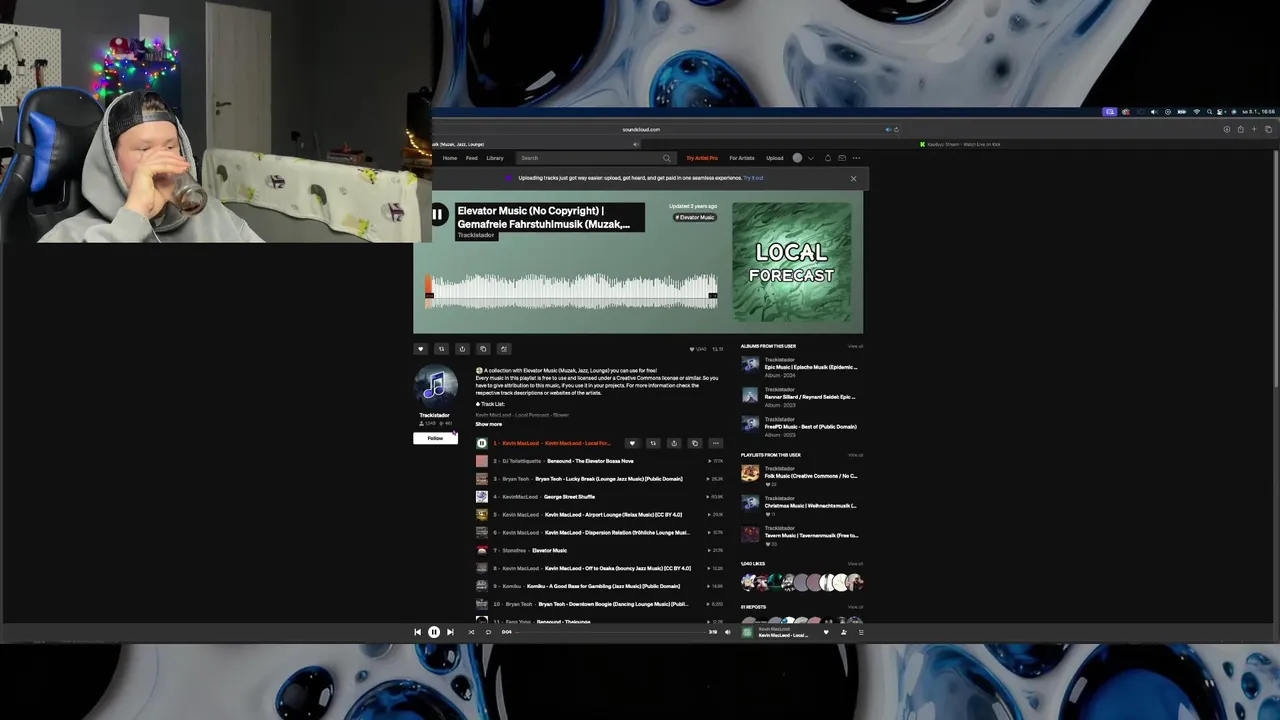Click the search magnifier icon

point(666,158)
